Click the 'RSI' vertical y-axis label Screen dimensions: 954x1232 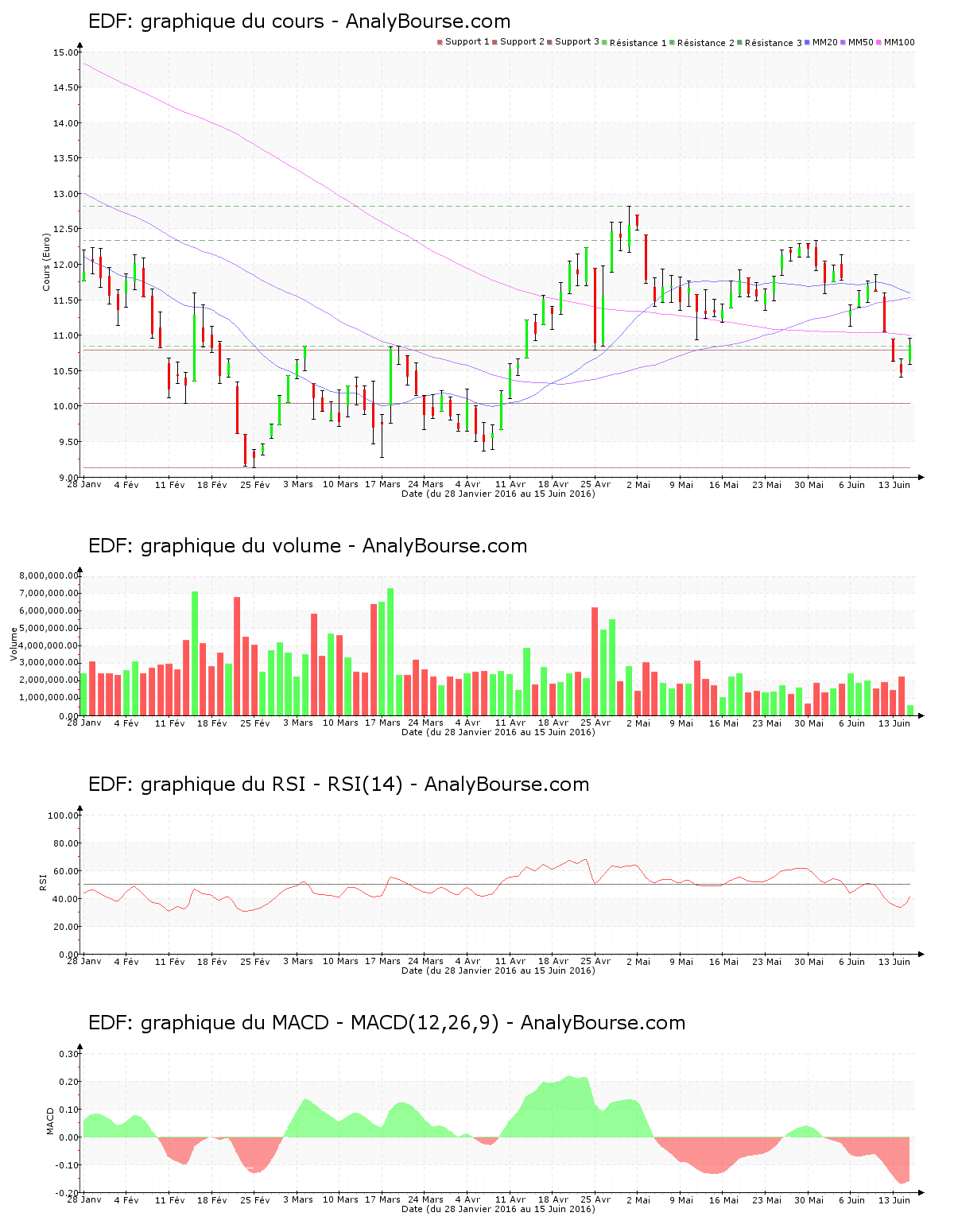[x=43, y=882]
